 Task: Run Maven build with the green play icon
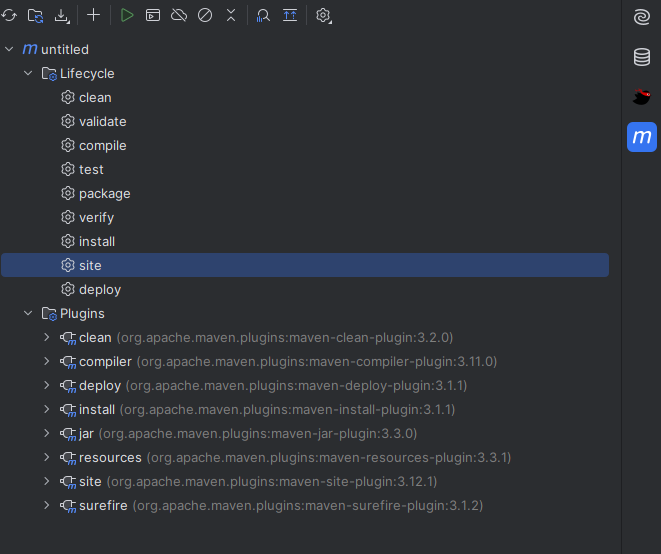[127, 15]
